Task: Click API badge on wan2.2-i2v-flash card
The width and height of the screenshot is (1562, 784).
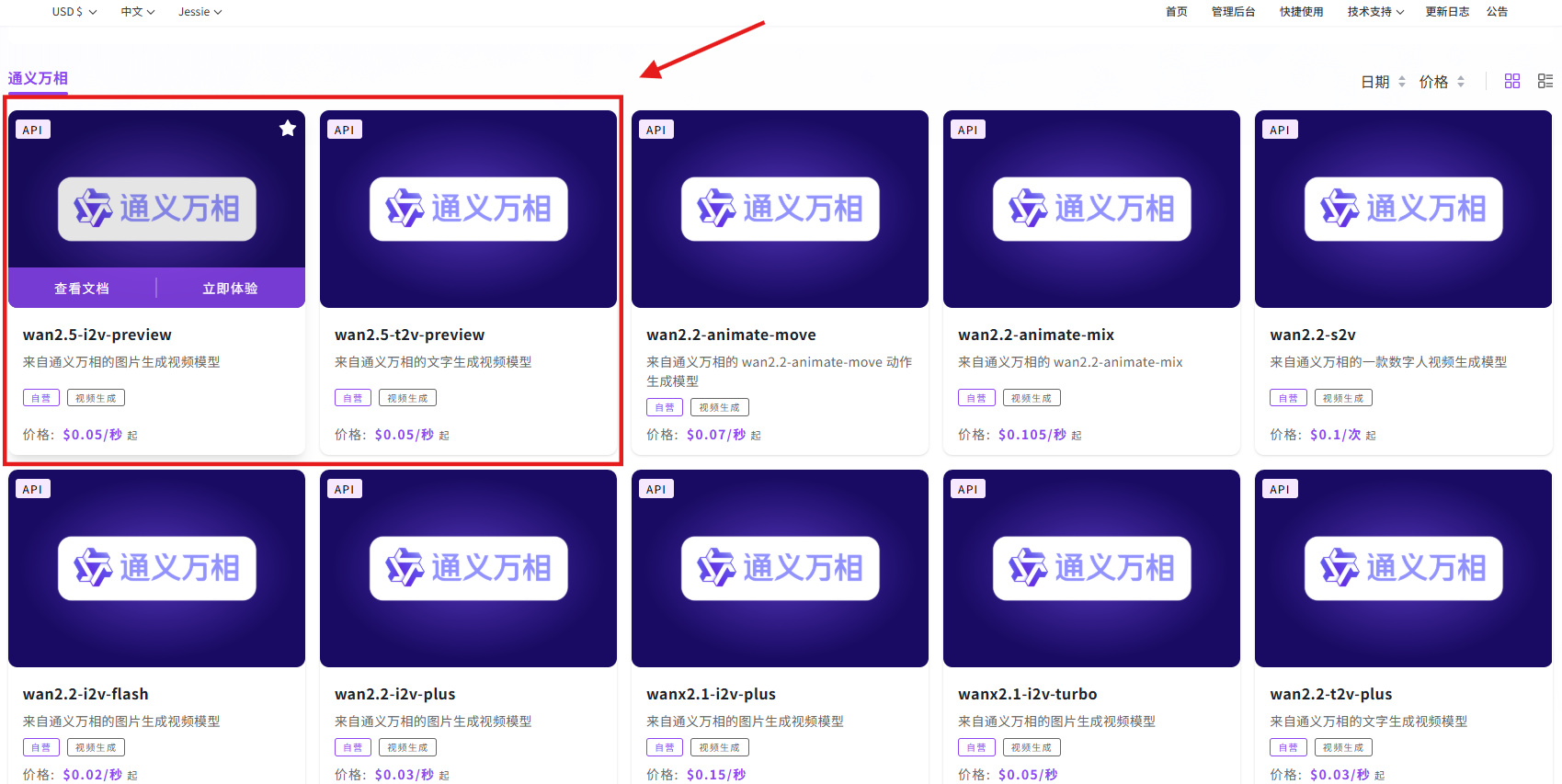Action: tap(33, 489)
